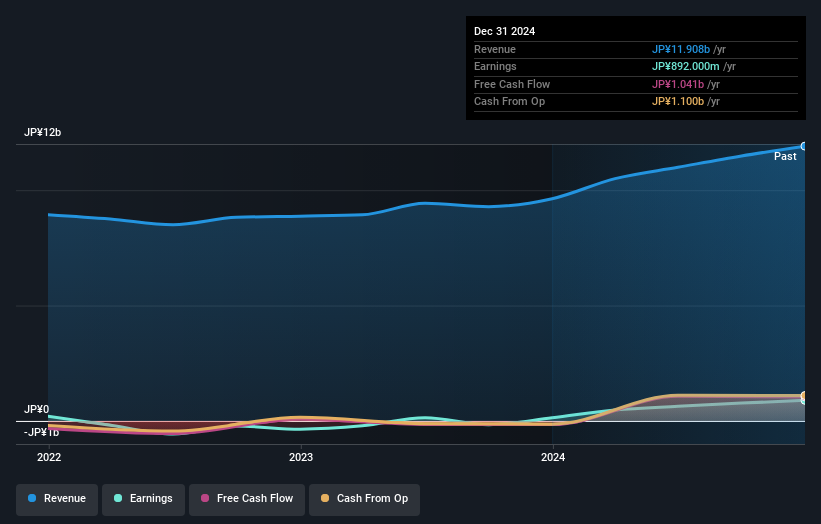Click the -JP¥1b y-axis label

point(41,432)
